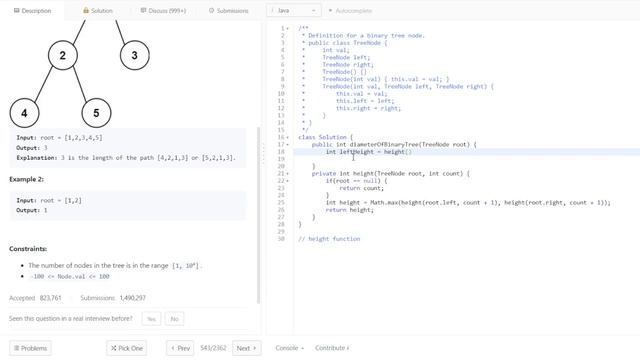Place cursor on line 18 leftHeight statement
The width and height of the screenshot is (640, 360).
(x=369, y=152)
